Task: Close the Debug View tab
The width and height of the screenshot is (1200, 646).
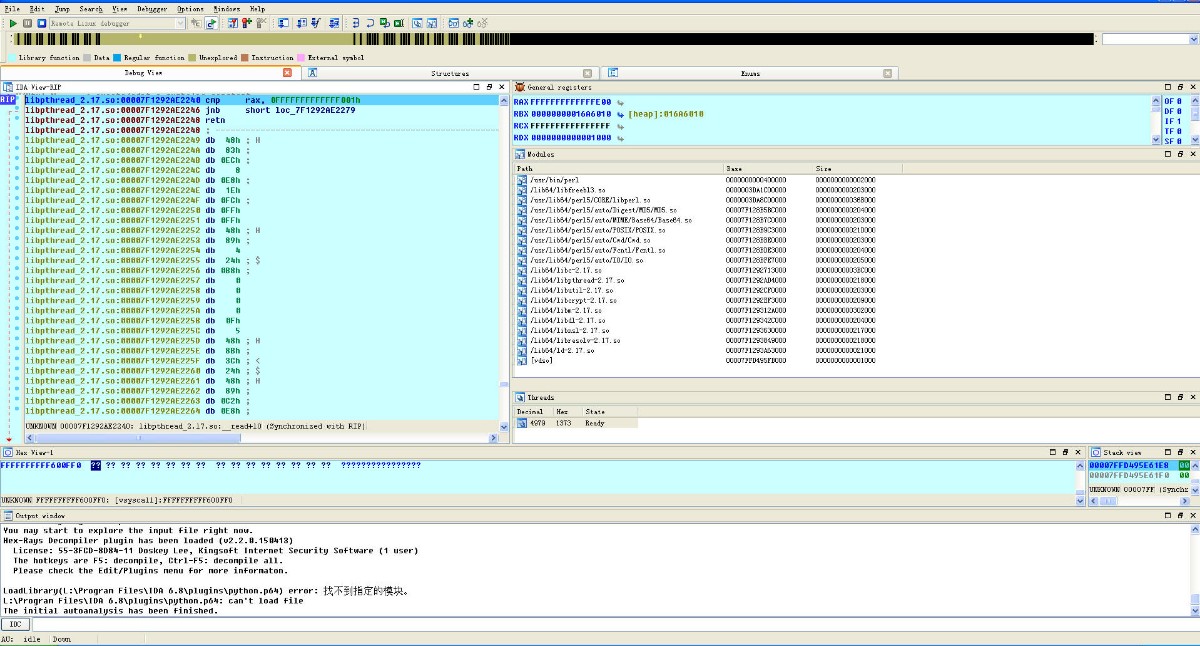Action: click(x=287, y=73)
